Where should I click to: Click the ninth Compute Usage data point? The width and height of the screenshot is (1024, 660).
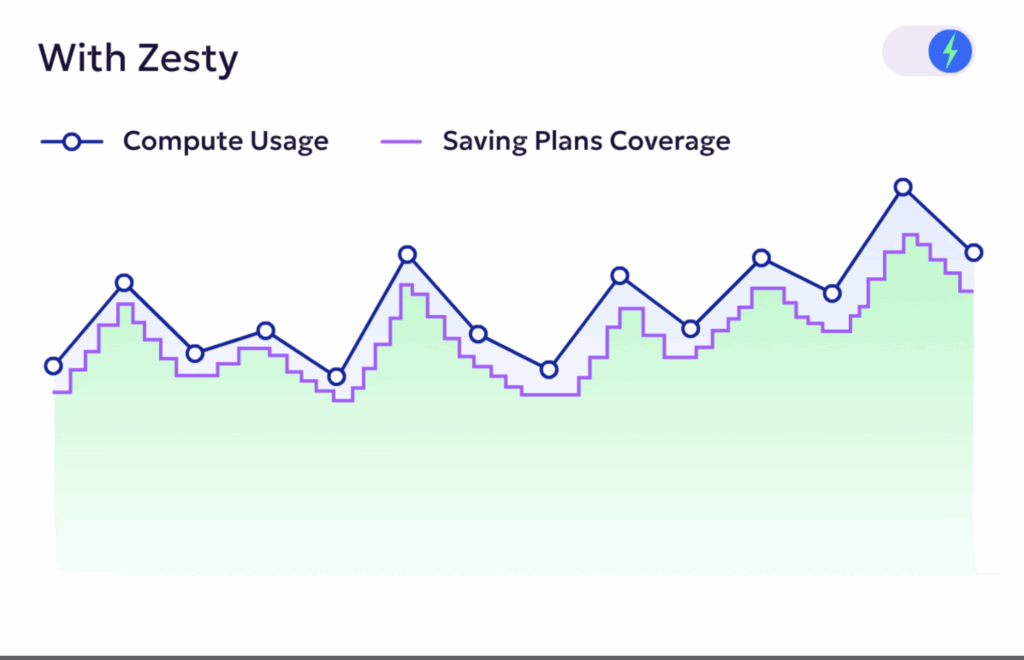(x=620, y=275)
